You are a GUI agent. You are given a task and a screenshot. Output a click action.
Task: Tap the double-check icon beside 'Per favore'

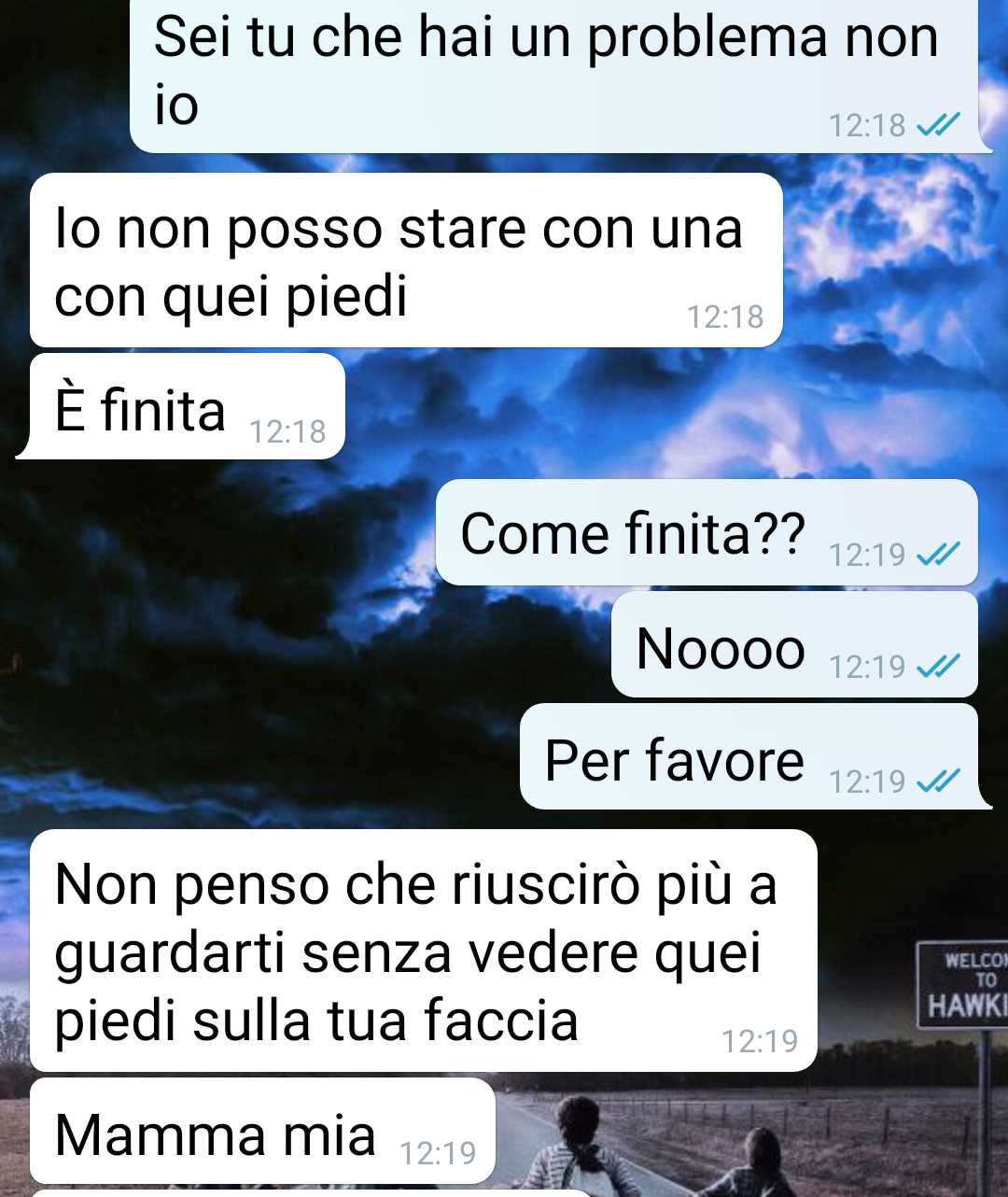(938, 781)
